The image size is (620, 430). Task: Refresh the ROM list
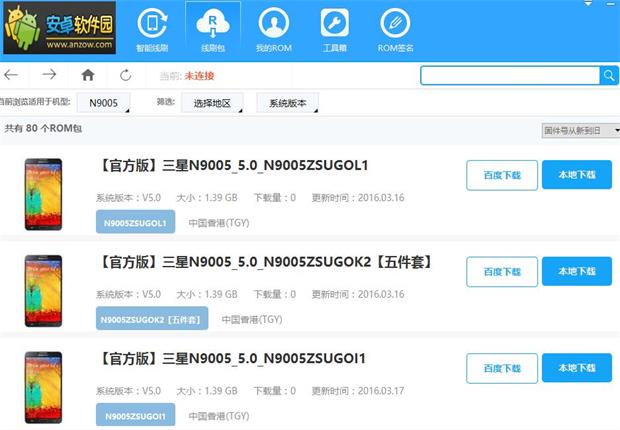[x=125, y=75]
